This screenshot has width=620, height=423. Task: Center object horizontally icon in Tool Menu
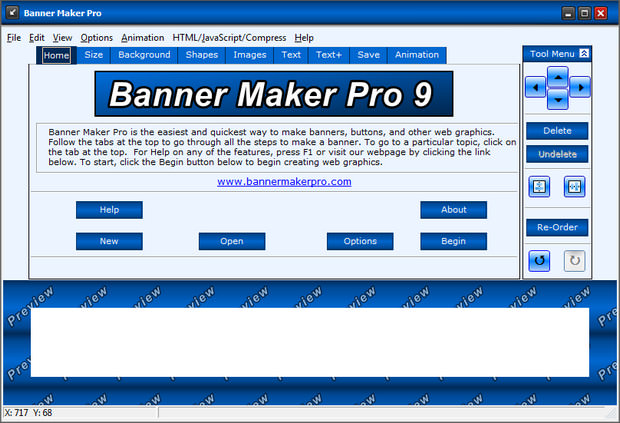coord(574,187)
